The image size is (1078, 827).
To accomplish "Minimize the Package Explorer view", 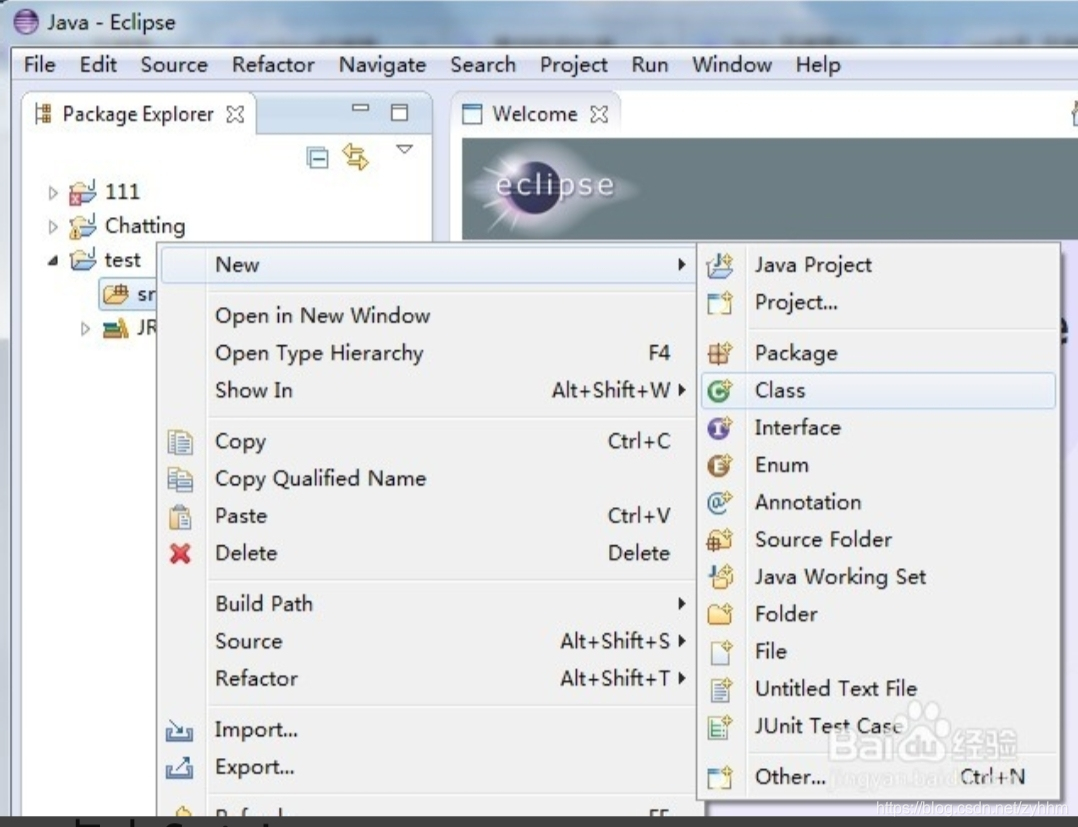I will click(x=360, y=108).
